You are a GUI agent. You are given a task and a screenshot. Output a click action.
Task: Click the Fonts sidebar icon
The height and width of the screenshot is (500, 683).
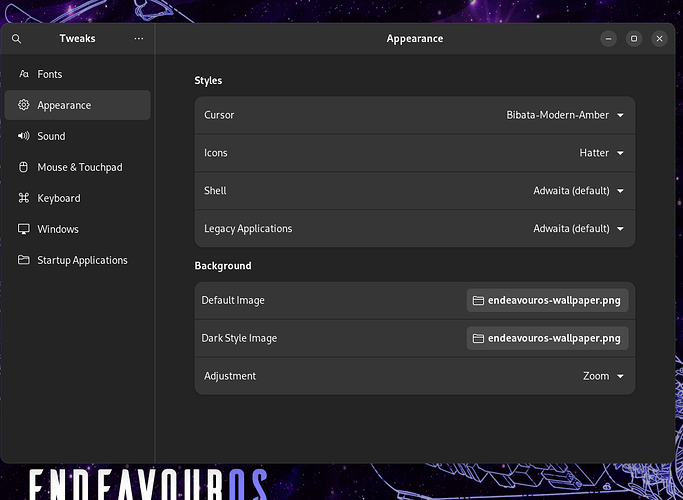coord(24,74)
